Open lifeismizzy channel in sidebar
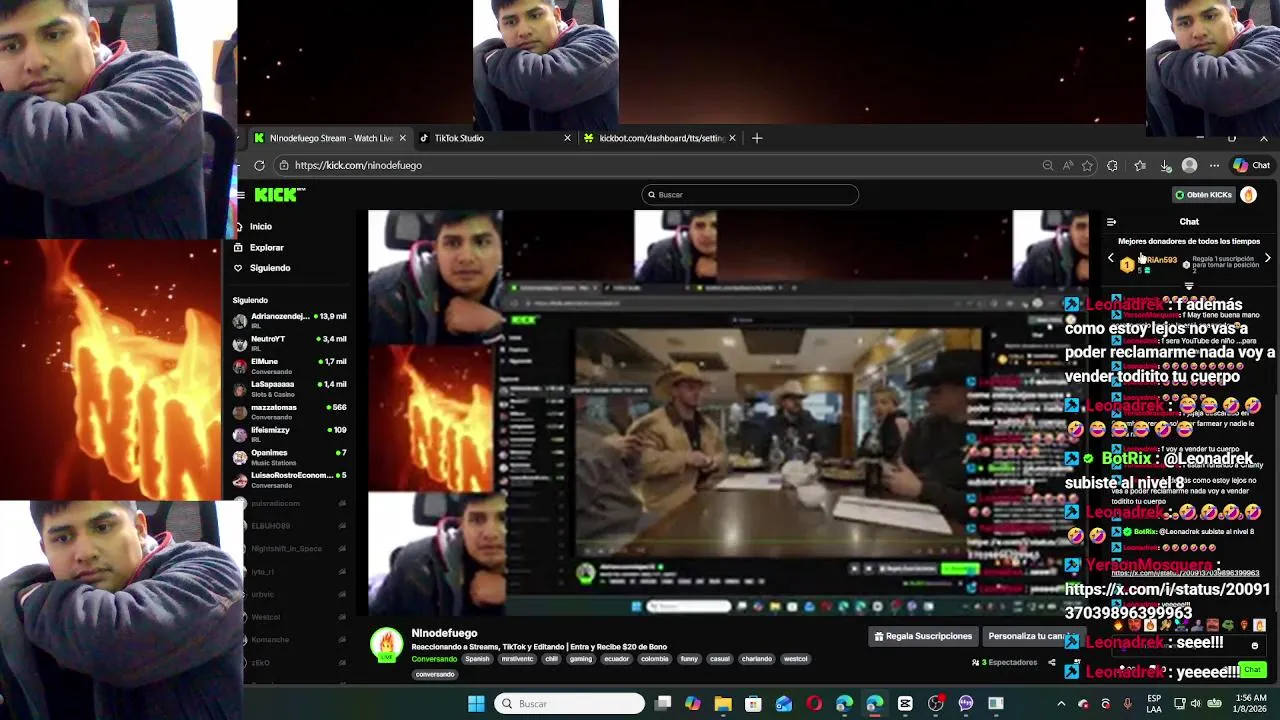This screenshot has height=720, width=1280. pyautogui.click(x=290, y=434)
